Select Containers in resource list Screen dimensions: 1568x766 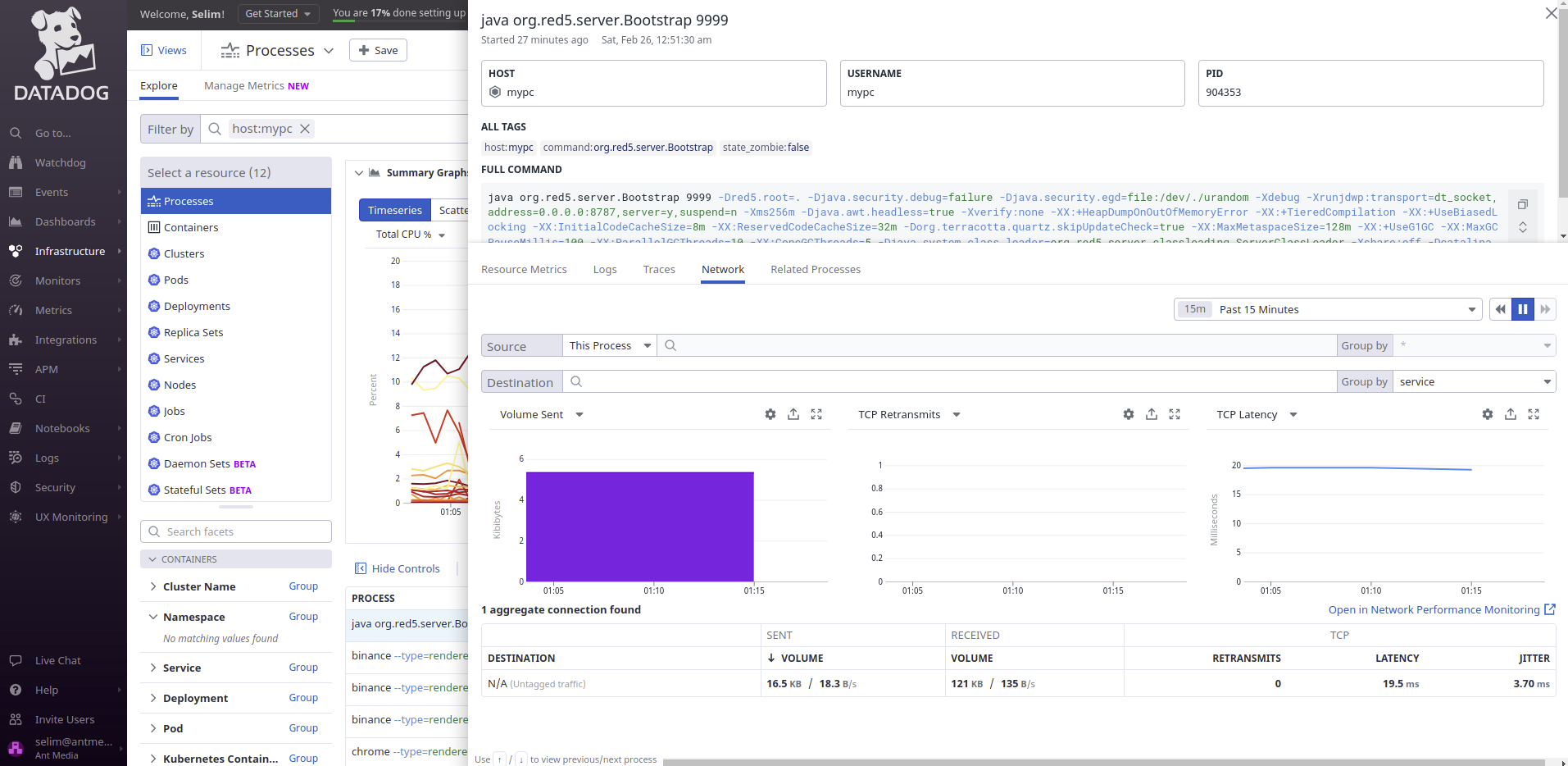[236, 227]
